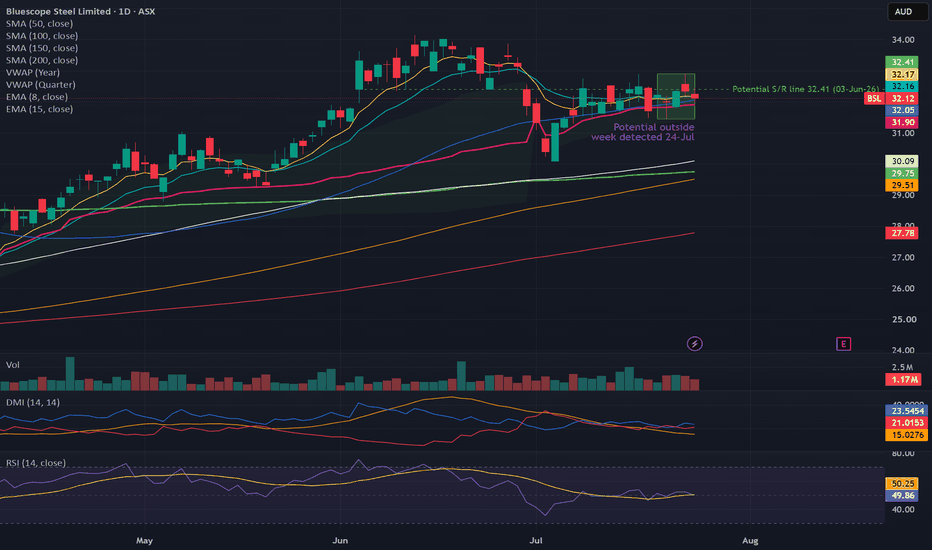
Task: Select the SMA (150, close) indicator legend
Action: 42,48
